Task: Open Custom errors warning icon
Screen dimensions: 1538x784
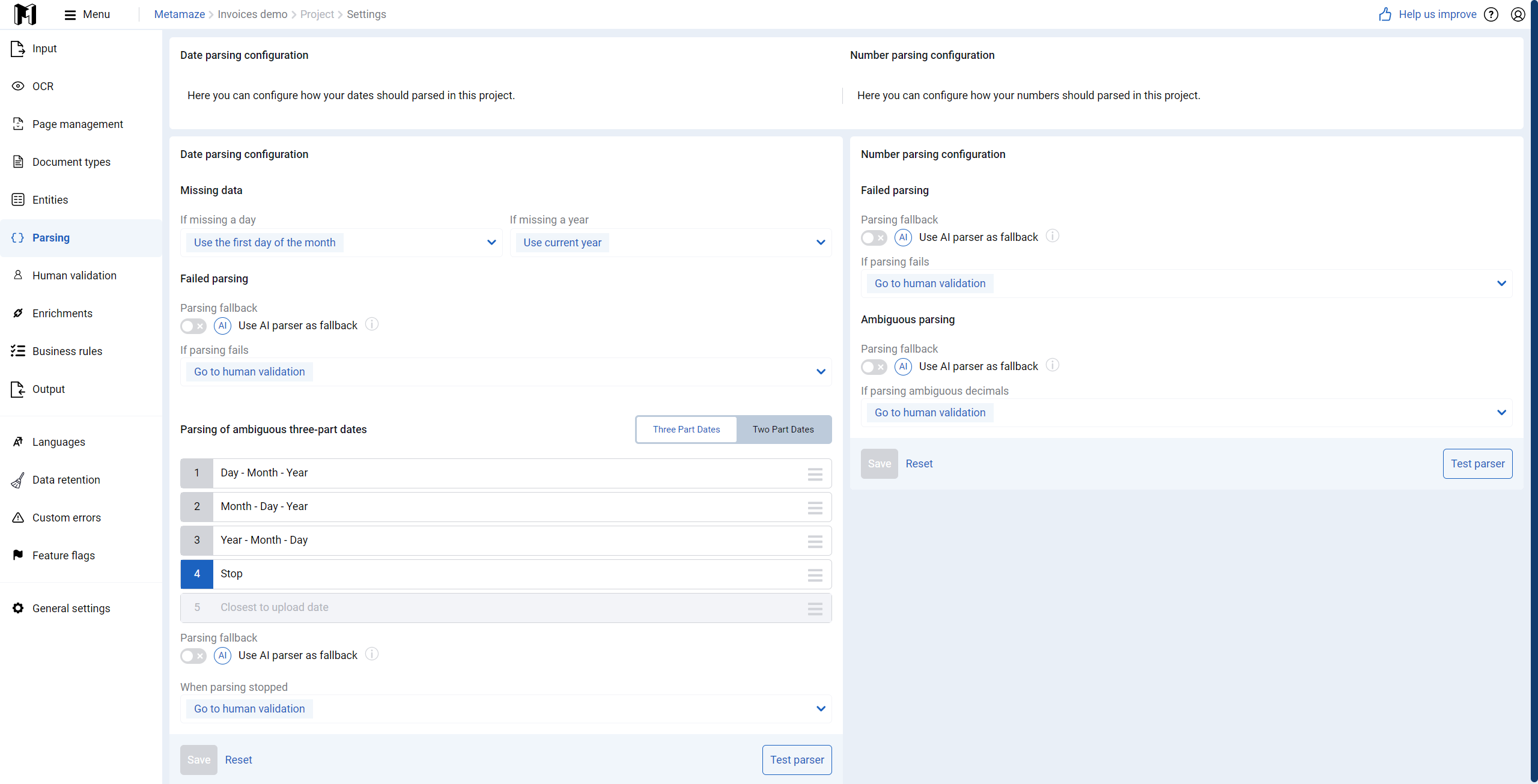Action: click(x=18, y=518)
